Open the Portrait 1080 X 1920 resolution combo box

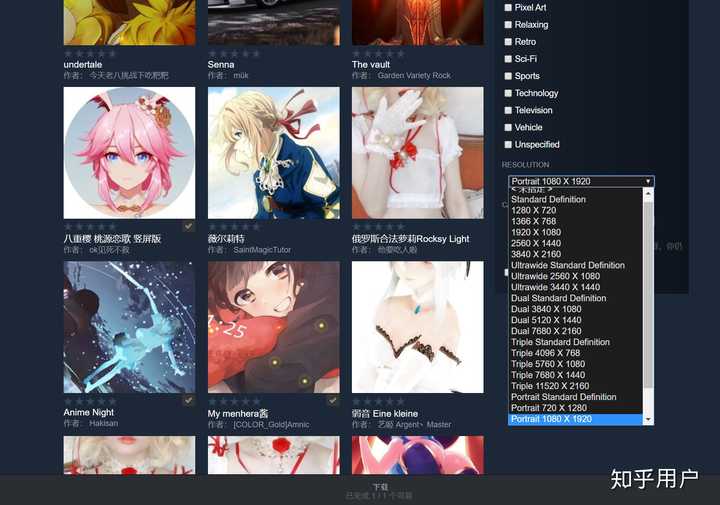581,181
